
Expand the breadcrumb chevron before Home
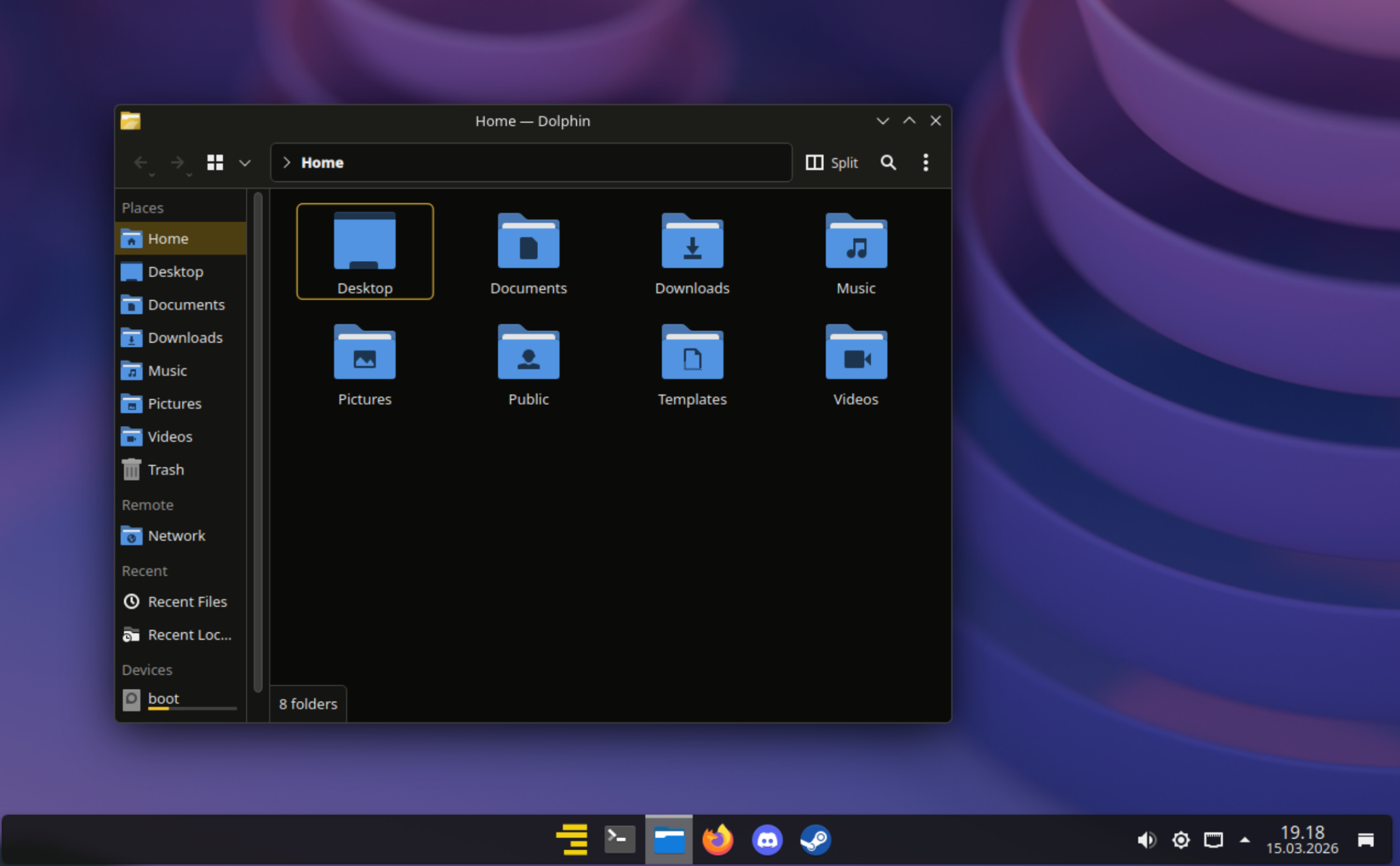coord(286,162)
